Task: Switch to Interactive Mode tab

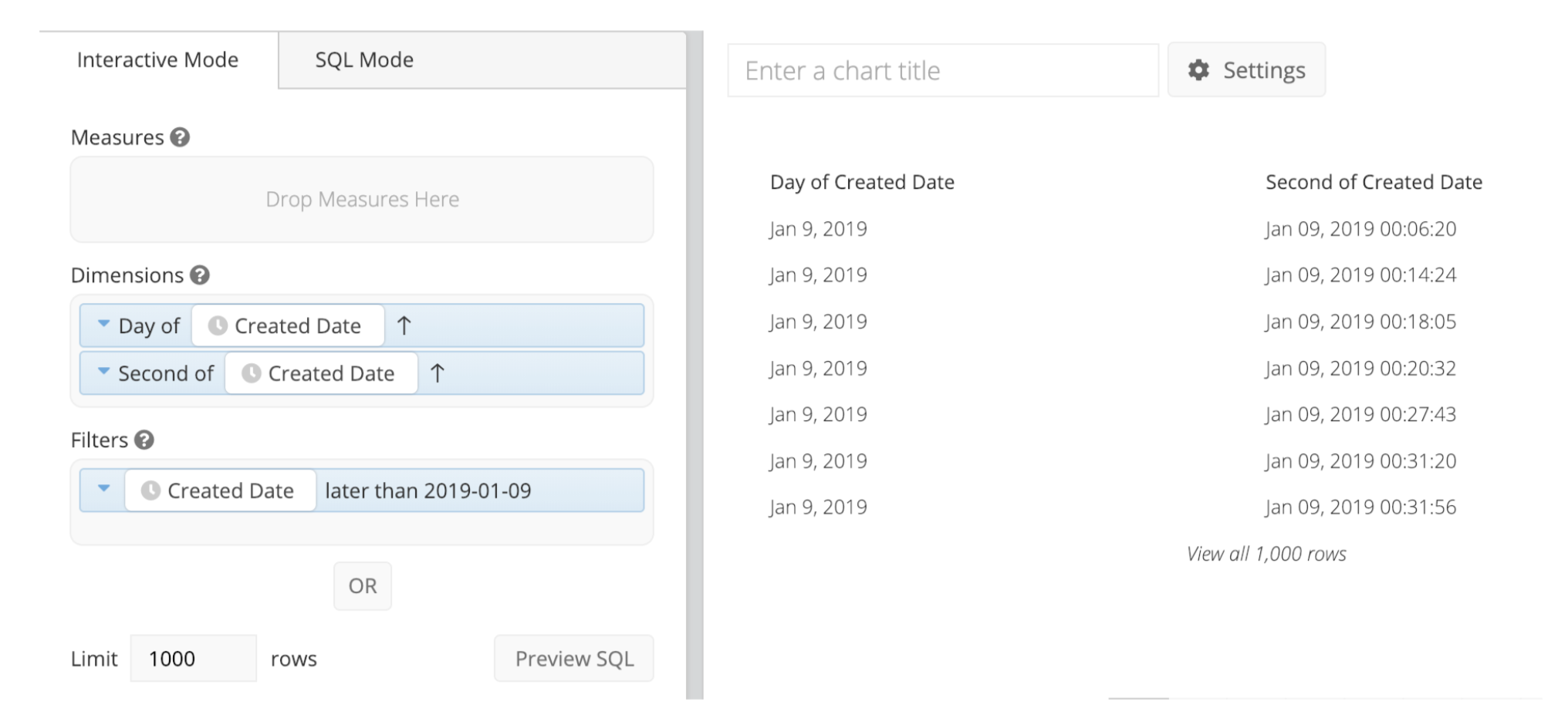Action: [x=158, y=60]
